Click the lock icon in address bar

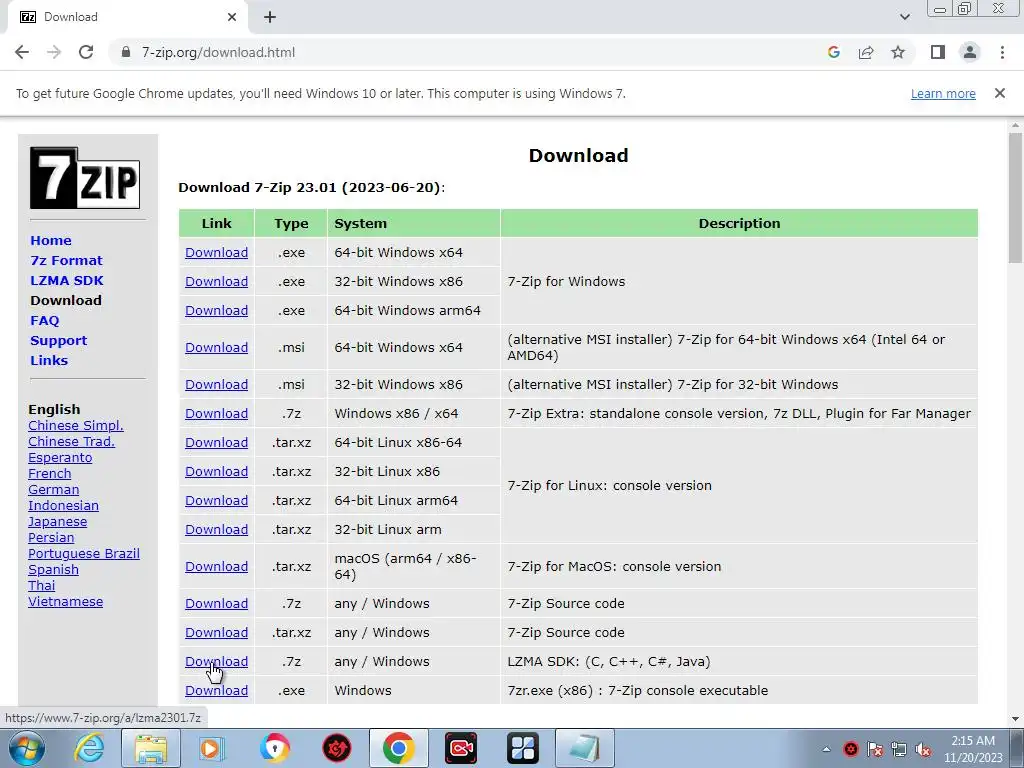[126, 52]
